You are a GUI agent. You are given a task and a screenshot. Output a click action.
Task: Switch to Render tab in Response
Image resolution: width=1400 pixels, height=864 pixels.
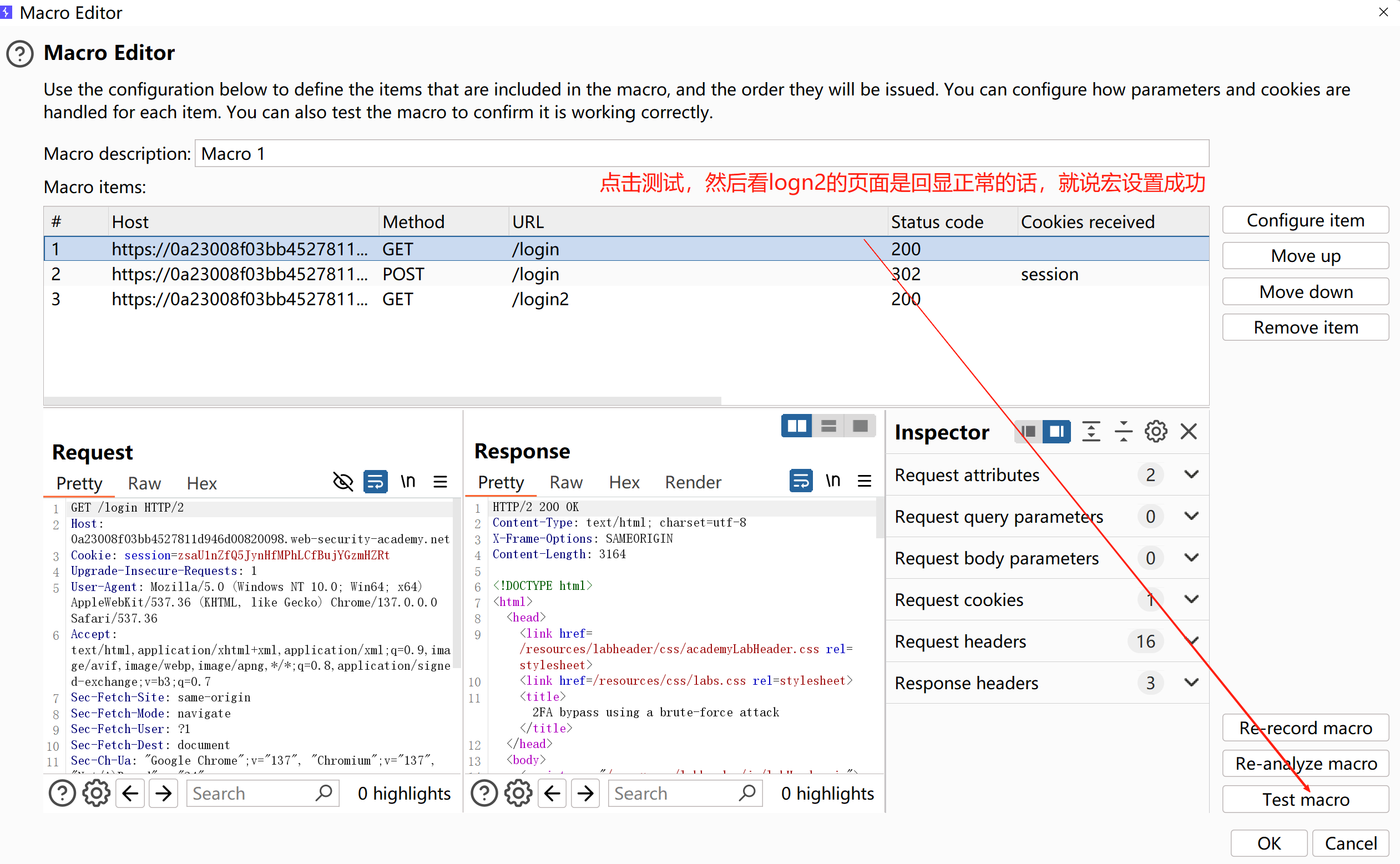click(693, 482)
